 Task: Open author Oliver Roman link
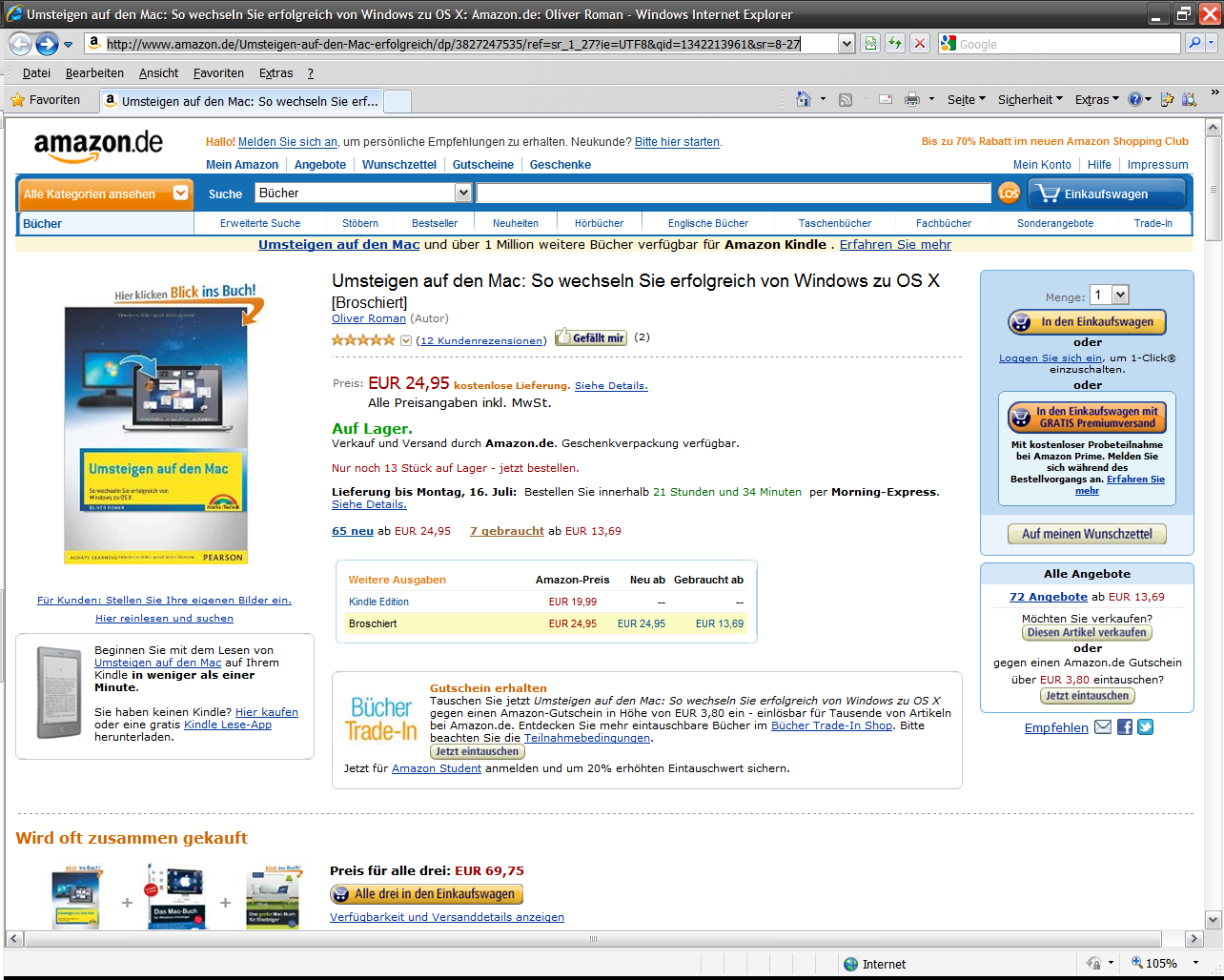coord(369,318)
